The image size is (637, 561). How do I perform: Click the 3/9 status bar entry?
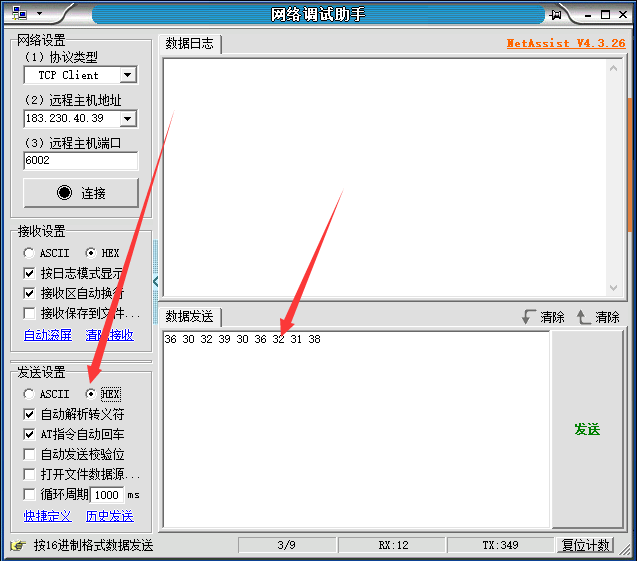point(287,545)
